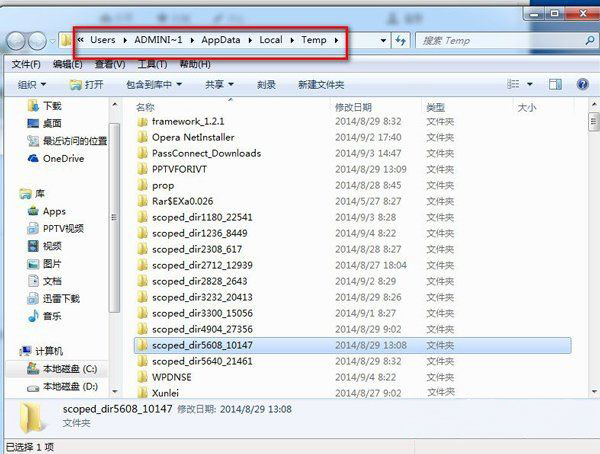Viewport: 600px width, 454px height.
Task: Click navigation pane scroll down arrow
Action: coord(114,391)
